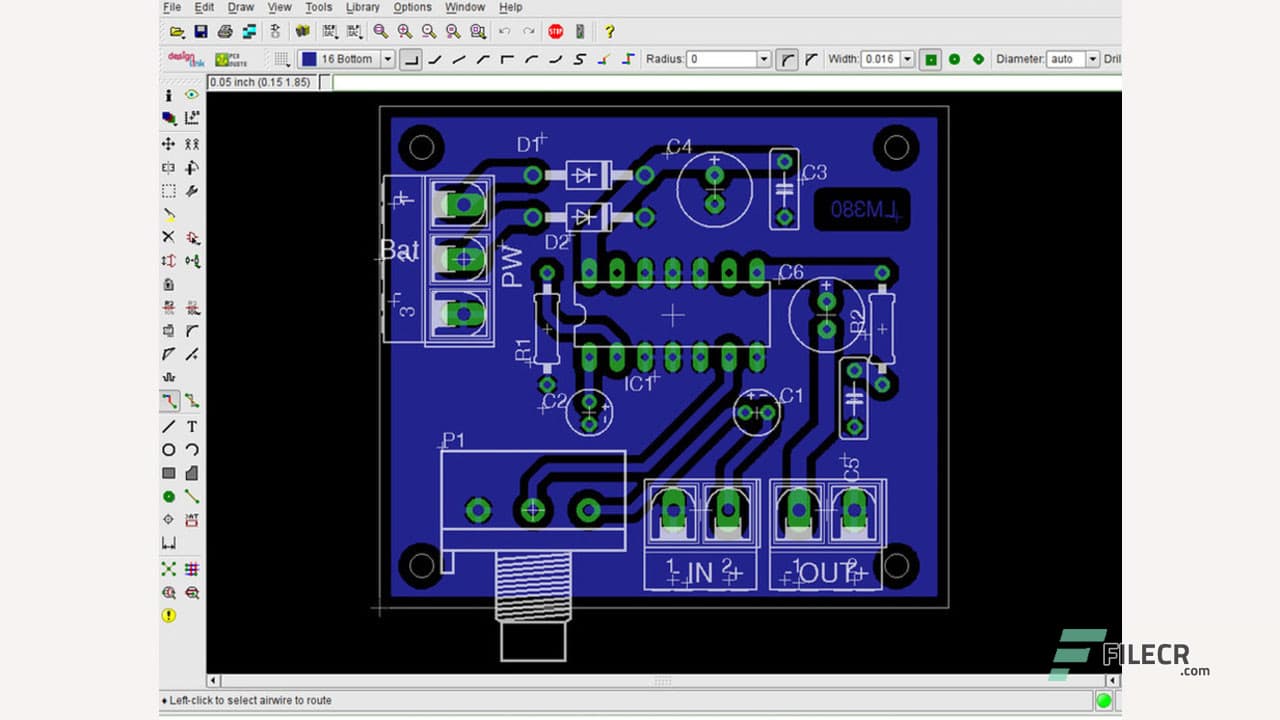Click the blue layer color swatch
This screenshot has width=1280, height=720.
(308, 60)
